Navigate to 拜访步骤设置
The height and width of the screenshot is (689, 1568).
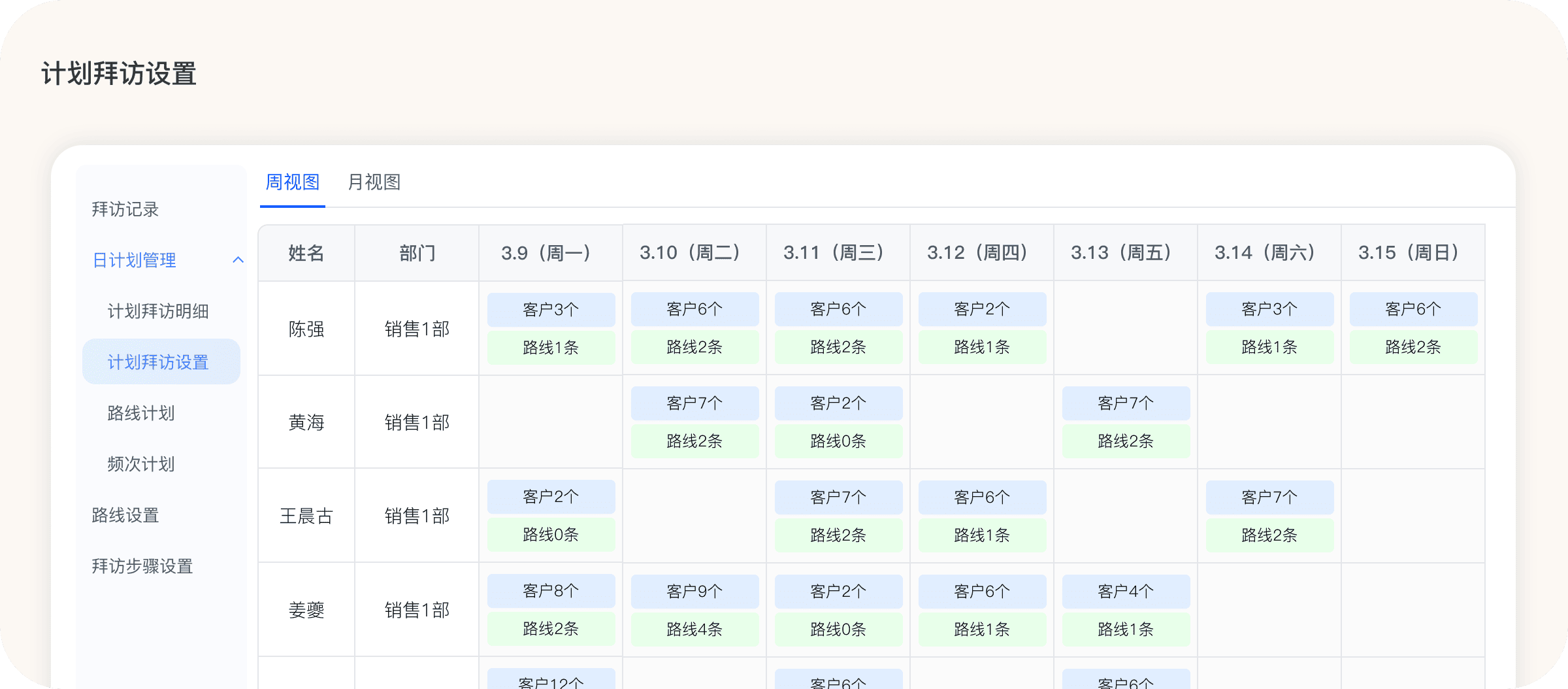coord(142,566)
